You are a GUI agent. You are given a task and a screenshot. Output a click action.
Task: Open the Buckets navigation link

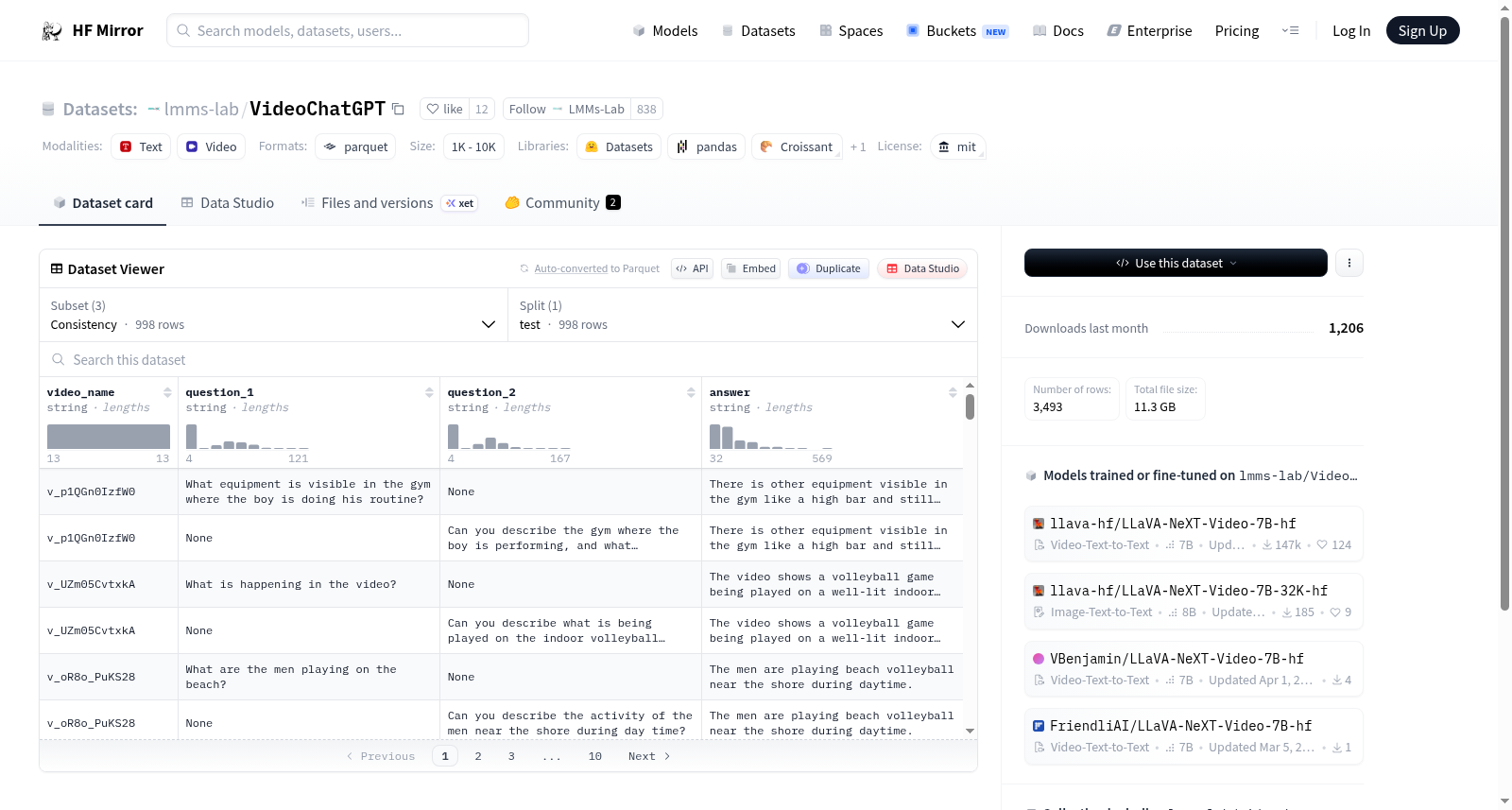point(957,31)
